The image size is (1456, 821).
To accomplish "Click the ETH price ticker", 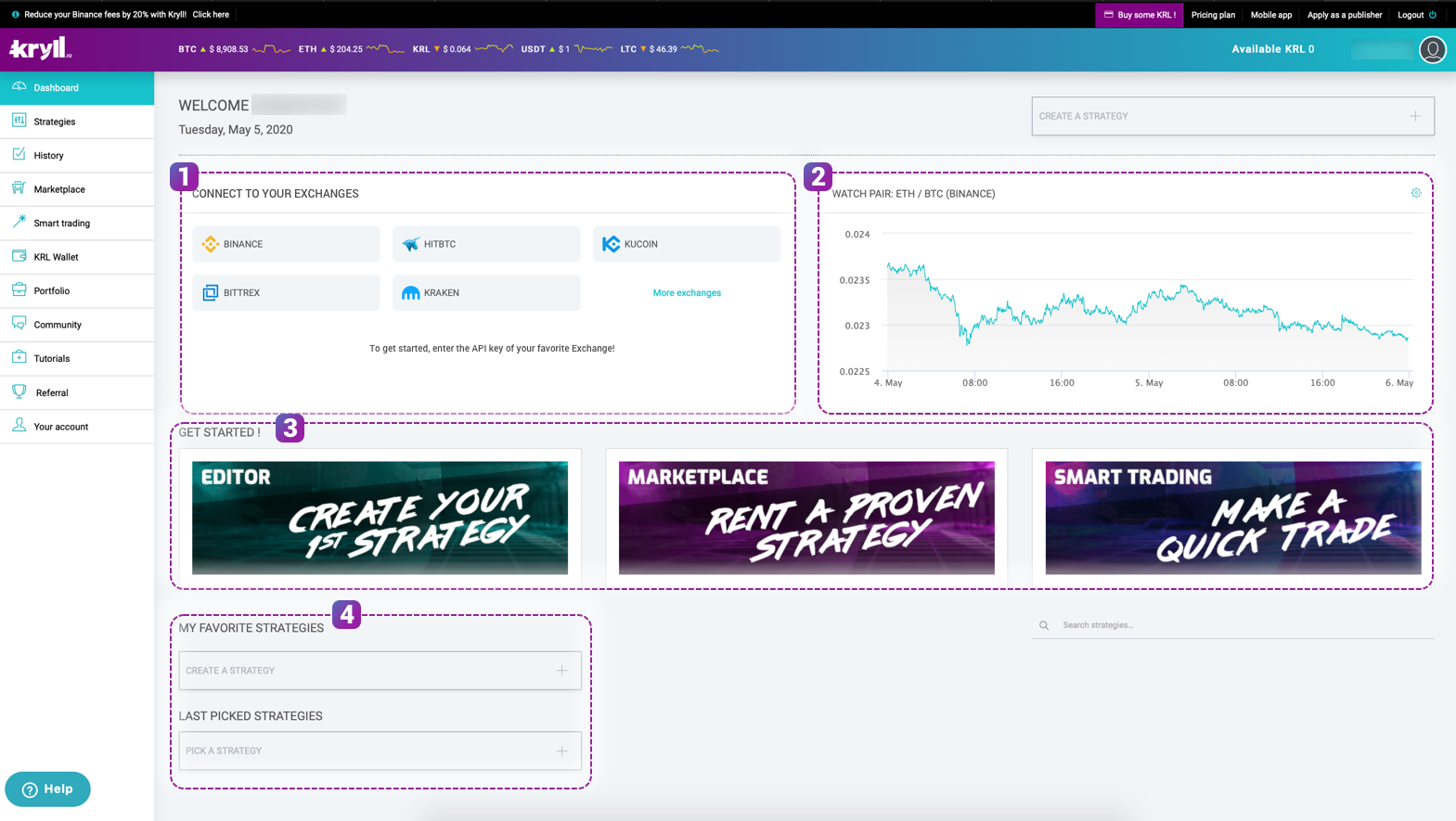I will tap(351, 49).
